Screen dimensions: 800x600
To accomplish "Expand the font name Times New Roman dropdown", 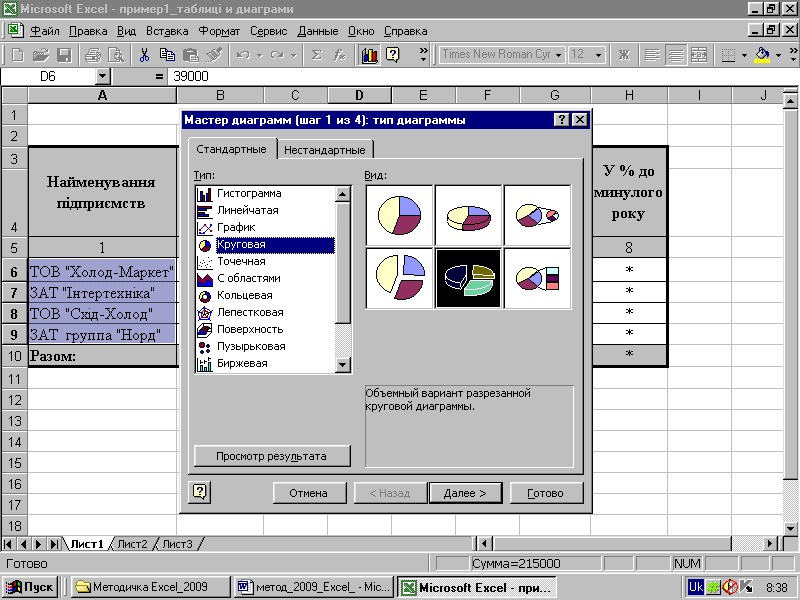I will point(559,55).
